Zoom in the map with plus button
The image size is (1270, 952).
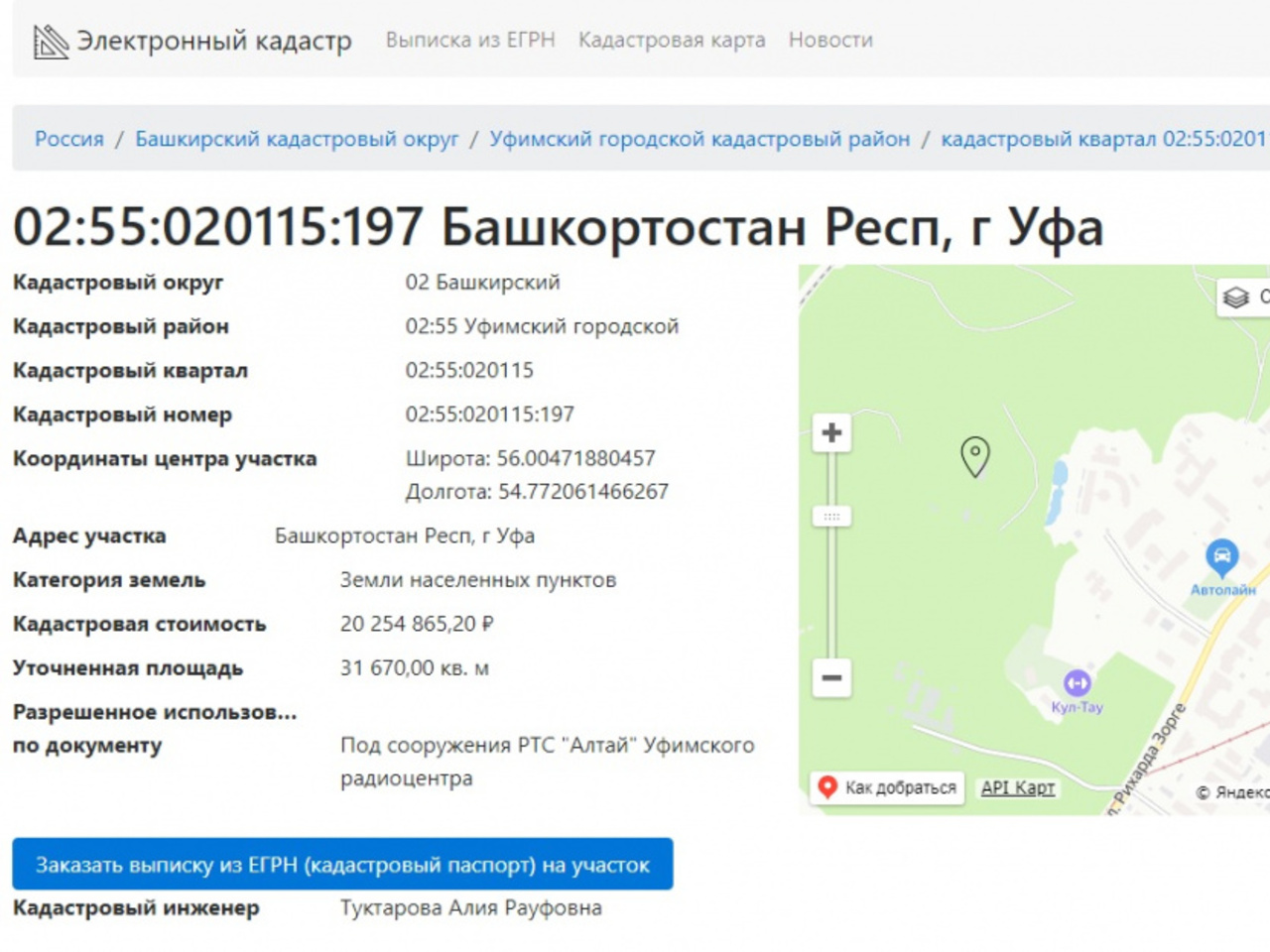click(831, 433)
